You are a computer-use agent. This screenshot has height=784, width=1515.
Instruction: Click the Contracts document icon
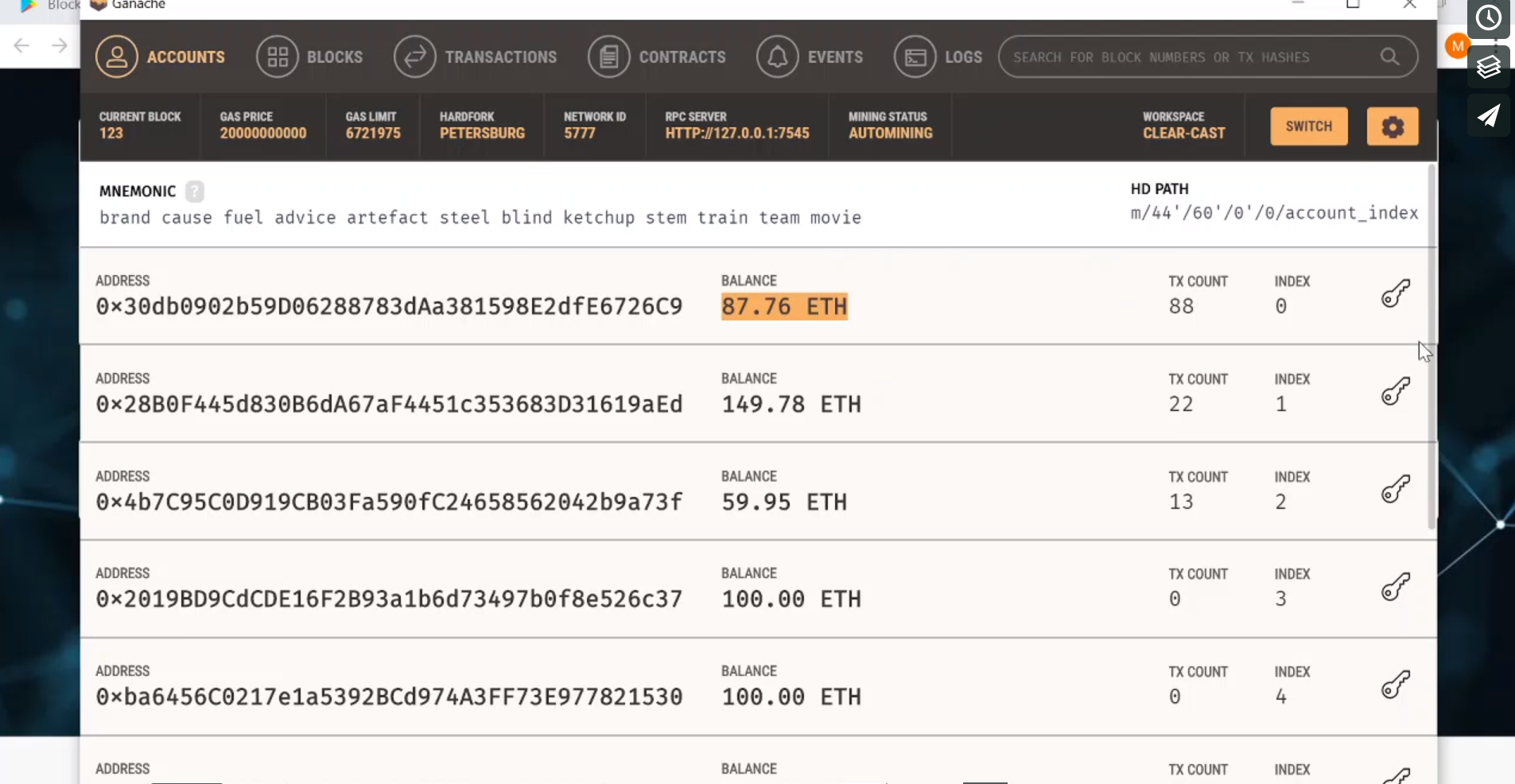[x=609, y=57]
